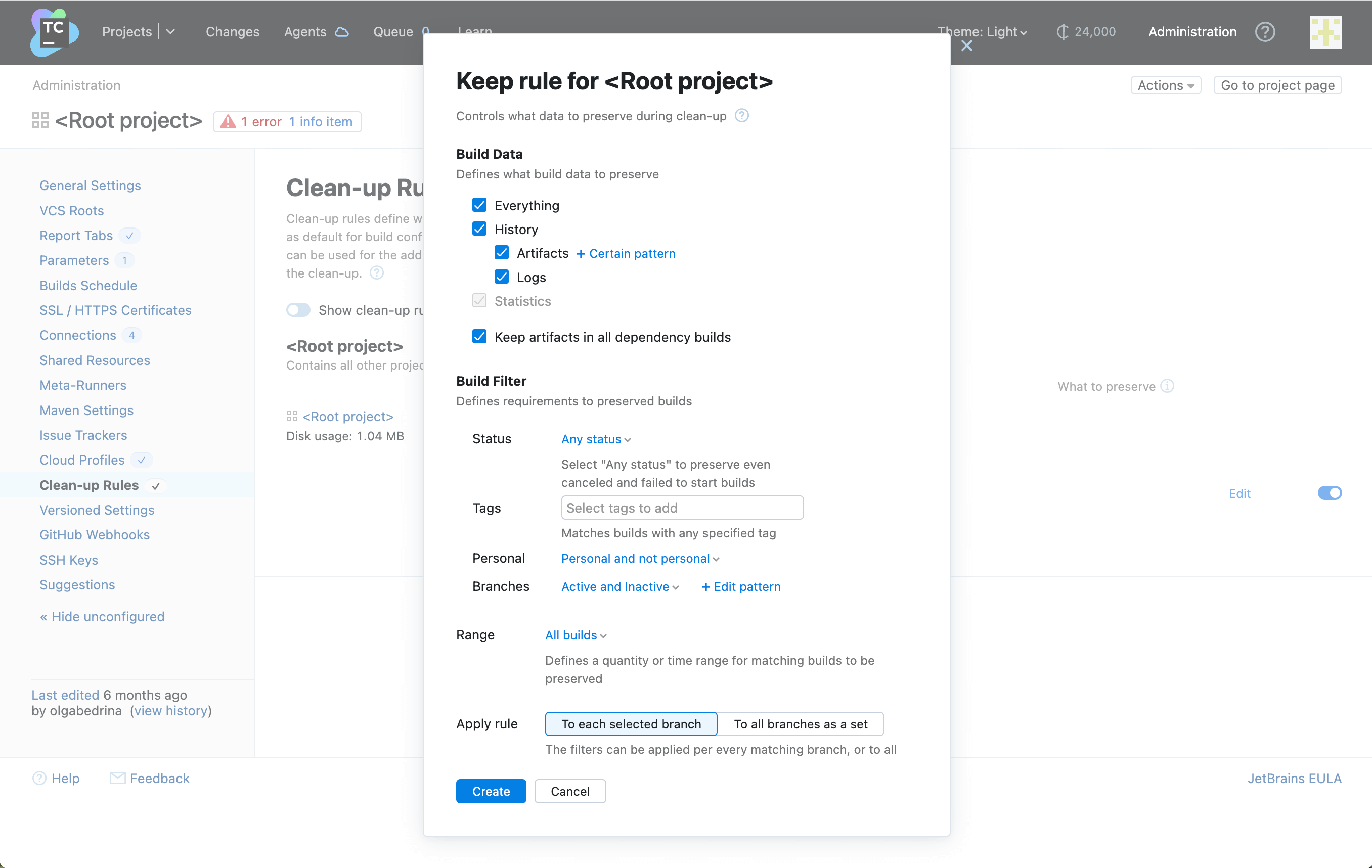
Task: Click the help question mark icon in header
Action: [1264, 32]
